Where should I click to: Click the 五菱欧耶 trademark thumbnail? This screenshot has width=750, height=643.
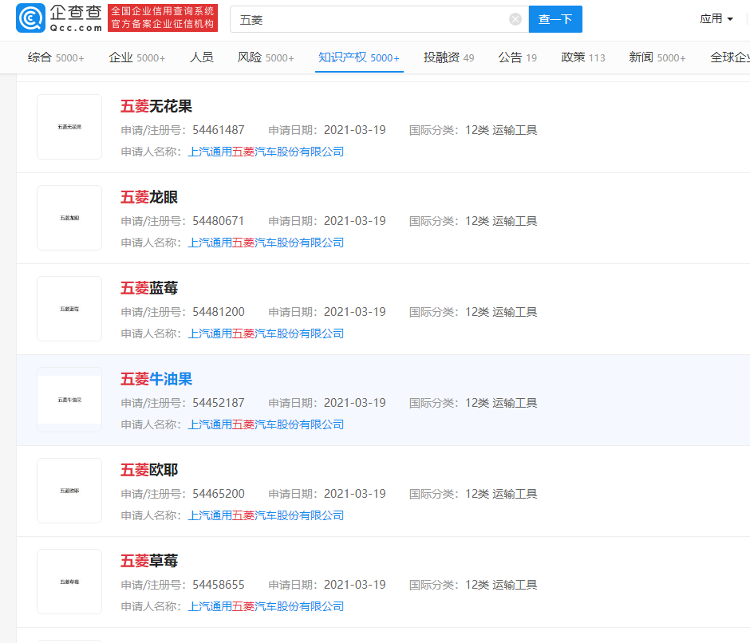[x=69, y=490]
